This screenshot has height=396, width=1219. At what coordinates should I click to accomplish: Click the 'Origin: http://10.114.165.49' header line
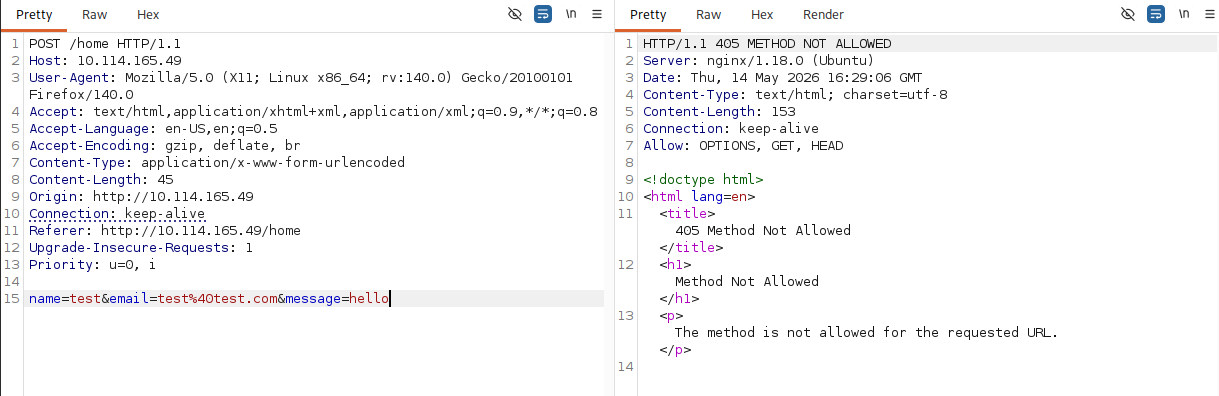pos(141,197)
